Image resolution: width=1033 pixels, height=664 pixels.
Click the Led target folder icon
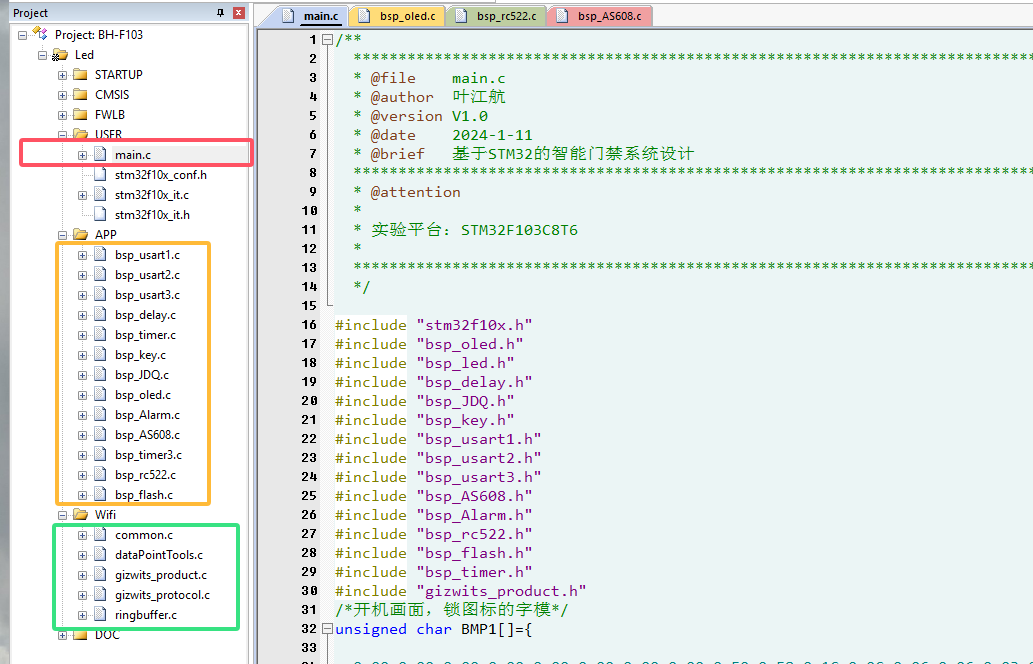pos(60,55)
